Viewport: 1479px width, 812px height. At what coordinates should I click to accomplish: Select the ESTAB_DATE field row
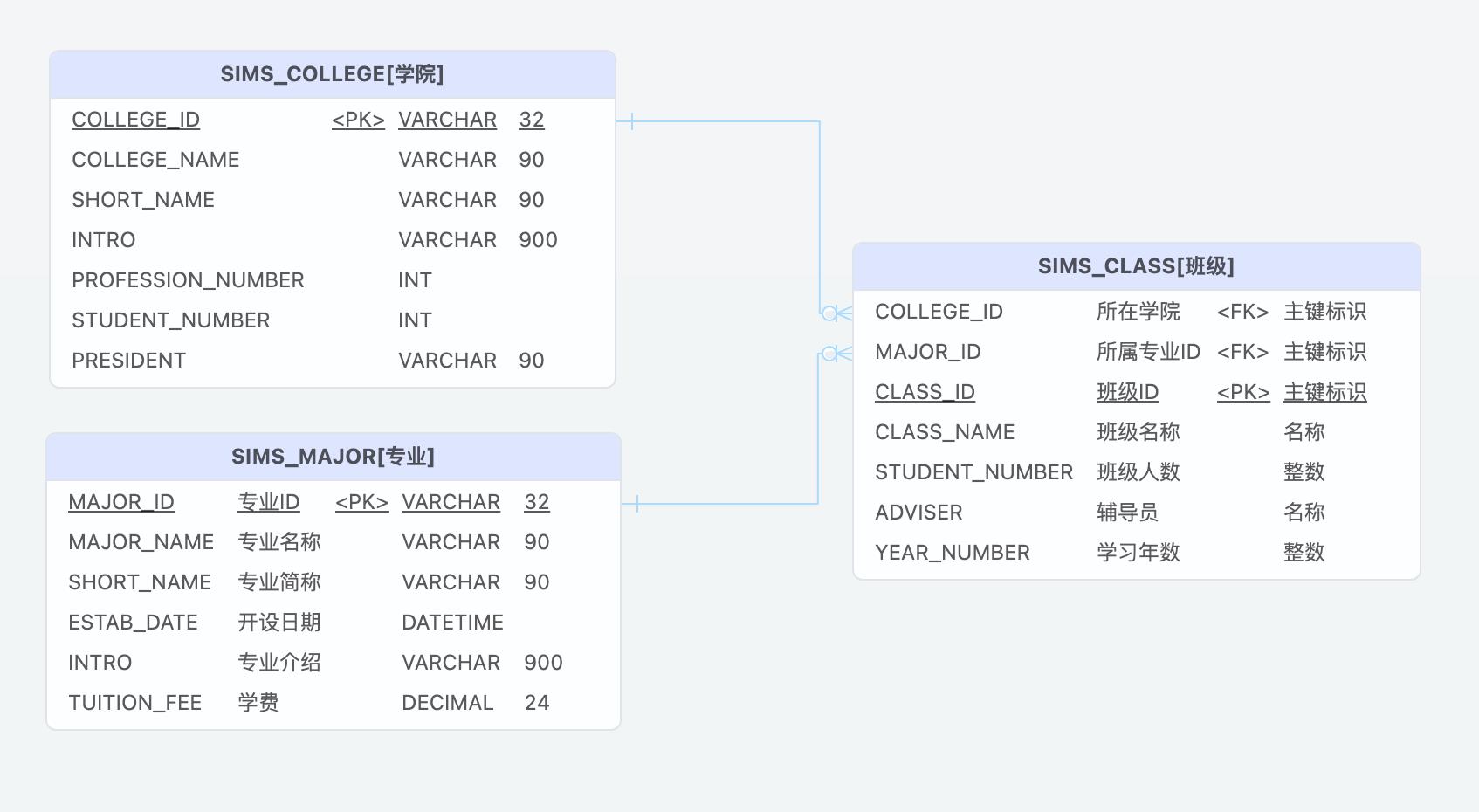[133, 623]
